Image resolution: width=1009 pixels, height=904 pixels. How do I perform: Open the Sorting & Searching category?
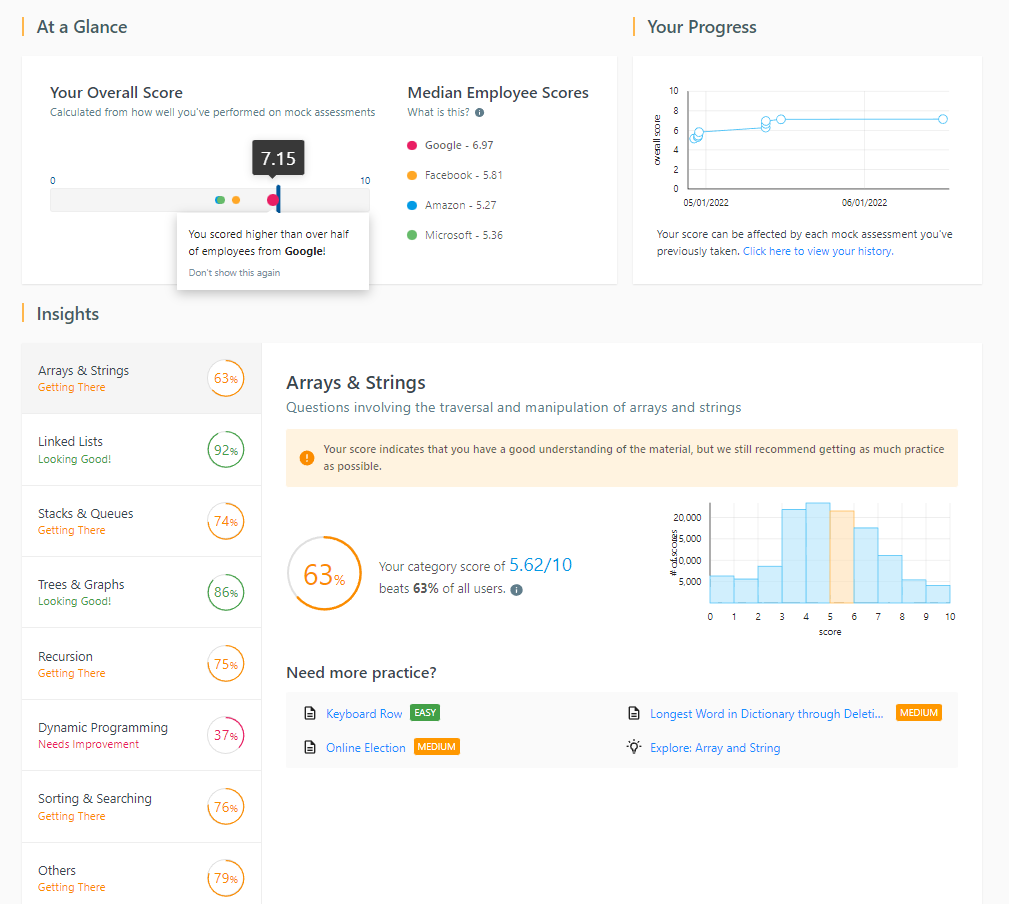pyautogui.click(x=141, y=806)
